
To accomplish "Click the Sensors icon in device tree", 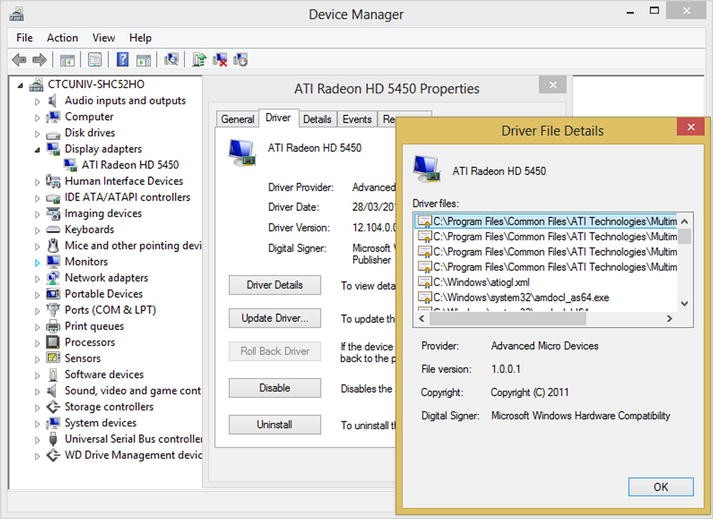I will [53, 358].
